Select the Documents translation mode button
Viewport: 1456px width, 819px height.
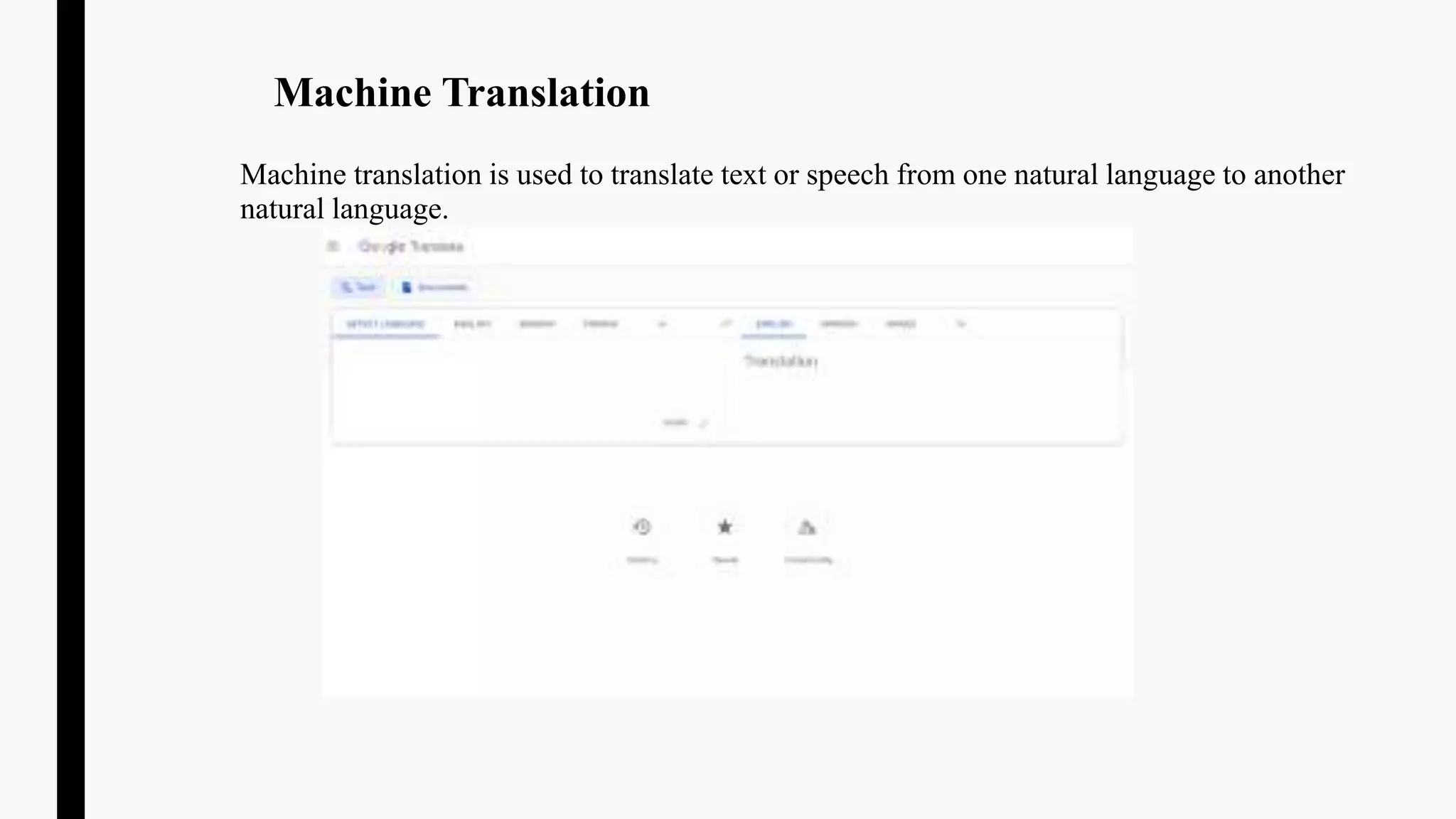point(434,287)
